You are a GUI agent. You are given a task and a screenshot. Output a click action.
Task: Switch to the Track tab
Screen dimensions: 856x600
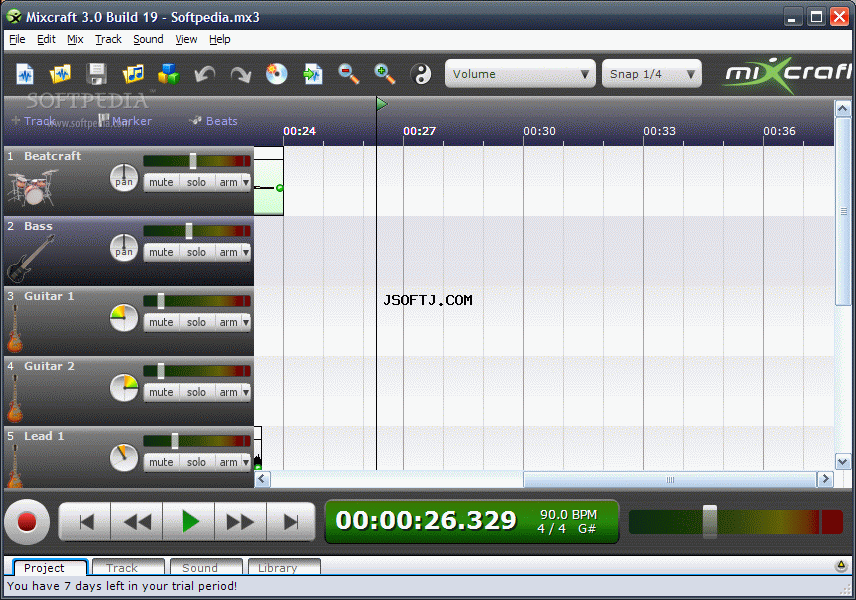tap(128, 567)
